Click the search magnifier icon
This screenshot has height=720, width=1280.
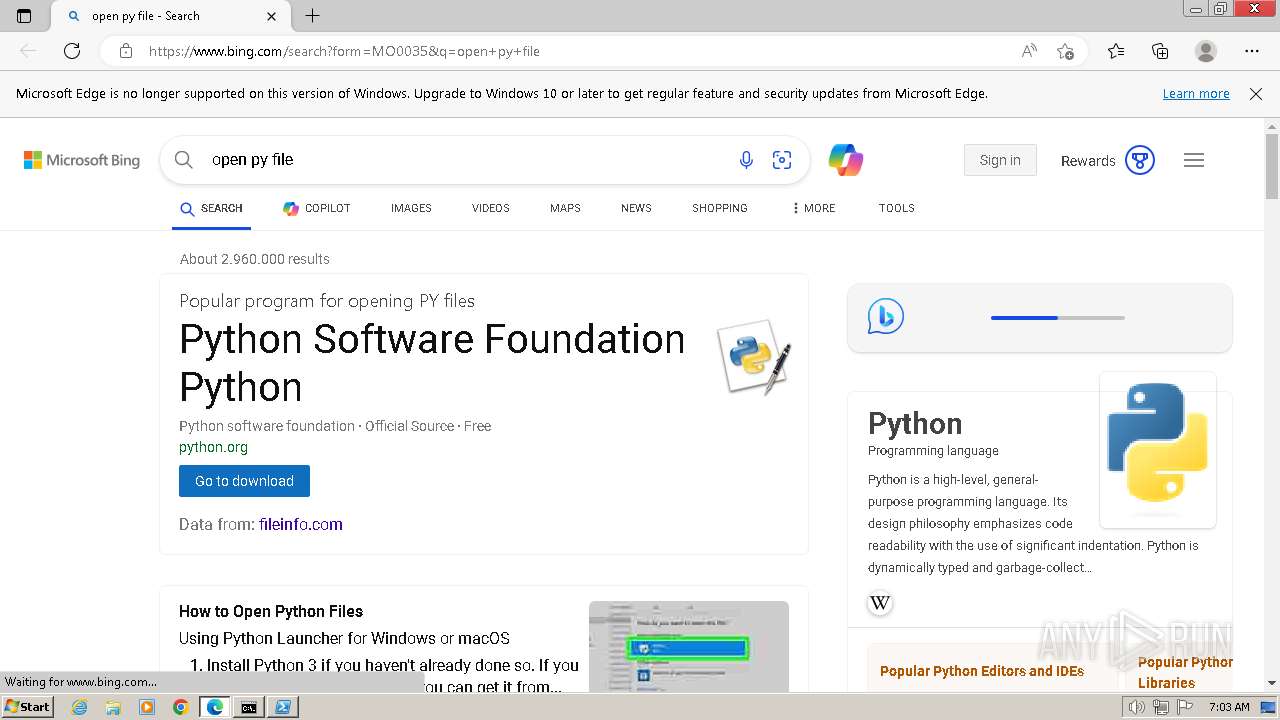click(x=183, y=160)
